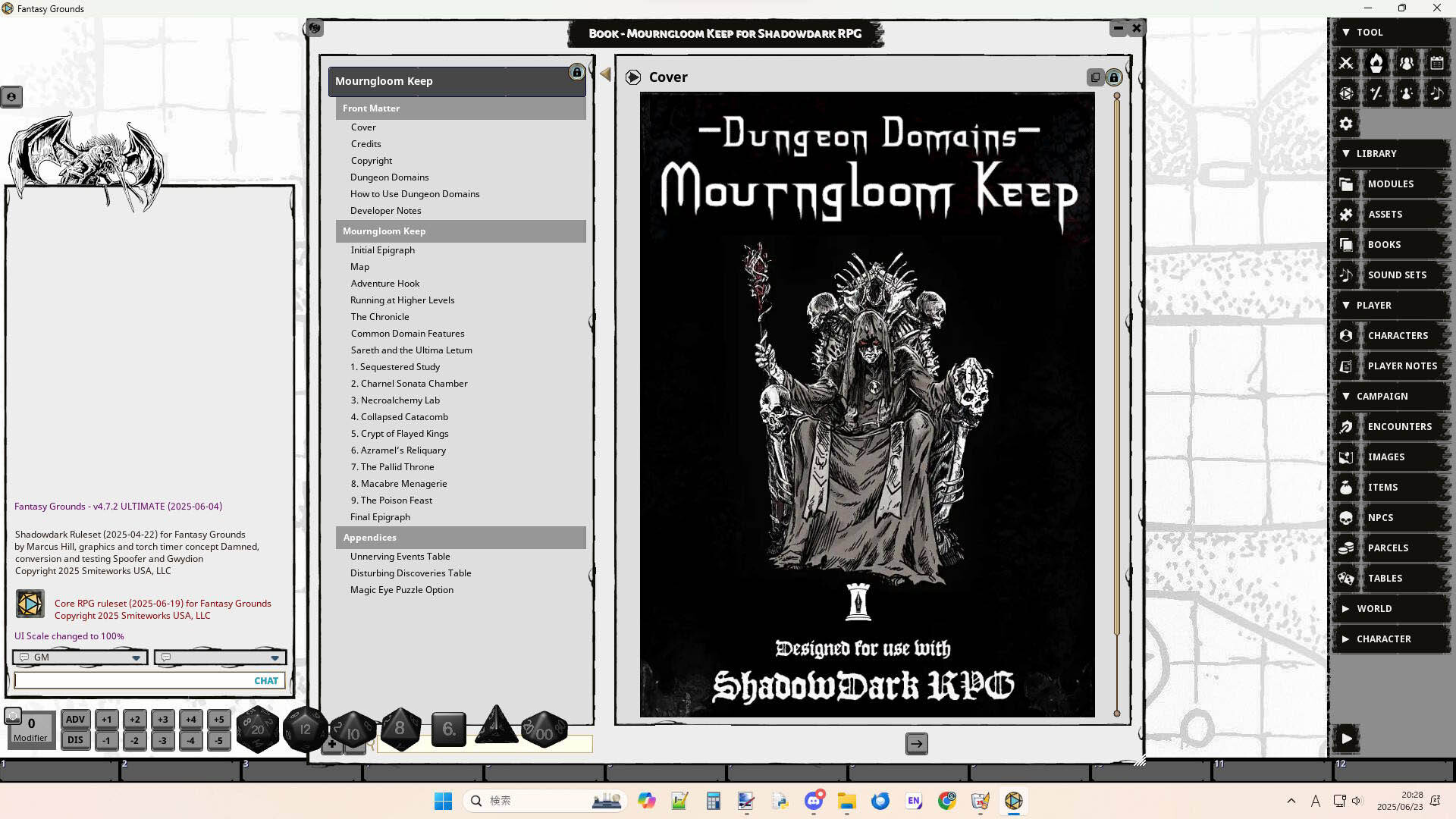Open the modifiers (+/-) tool

coord(1376,93)
